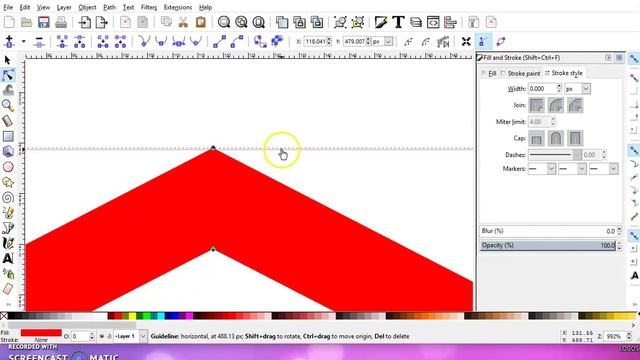Select the Spray tool
640x360 pixels.
point(8,273)
